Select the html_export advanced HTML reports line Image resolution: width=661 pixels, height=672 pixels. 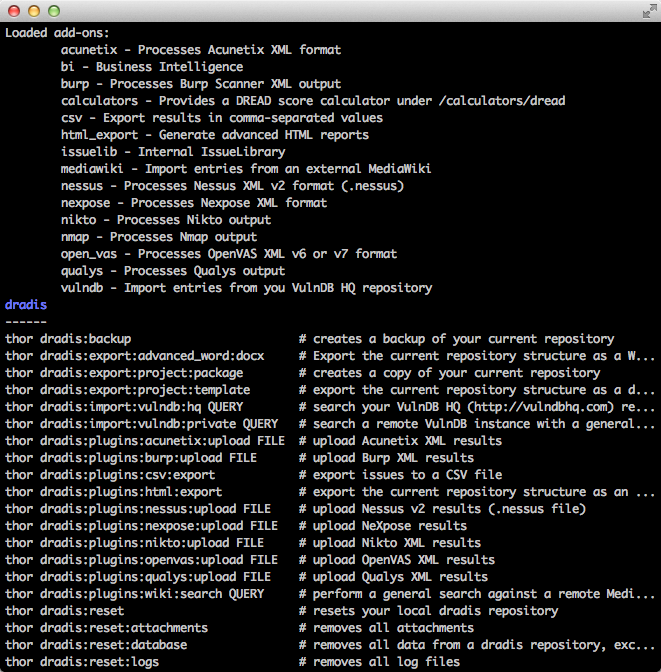click(215, 135)
